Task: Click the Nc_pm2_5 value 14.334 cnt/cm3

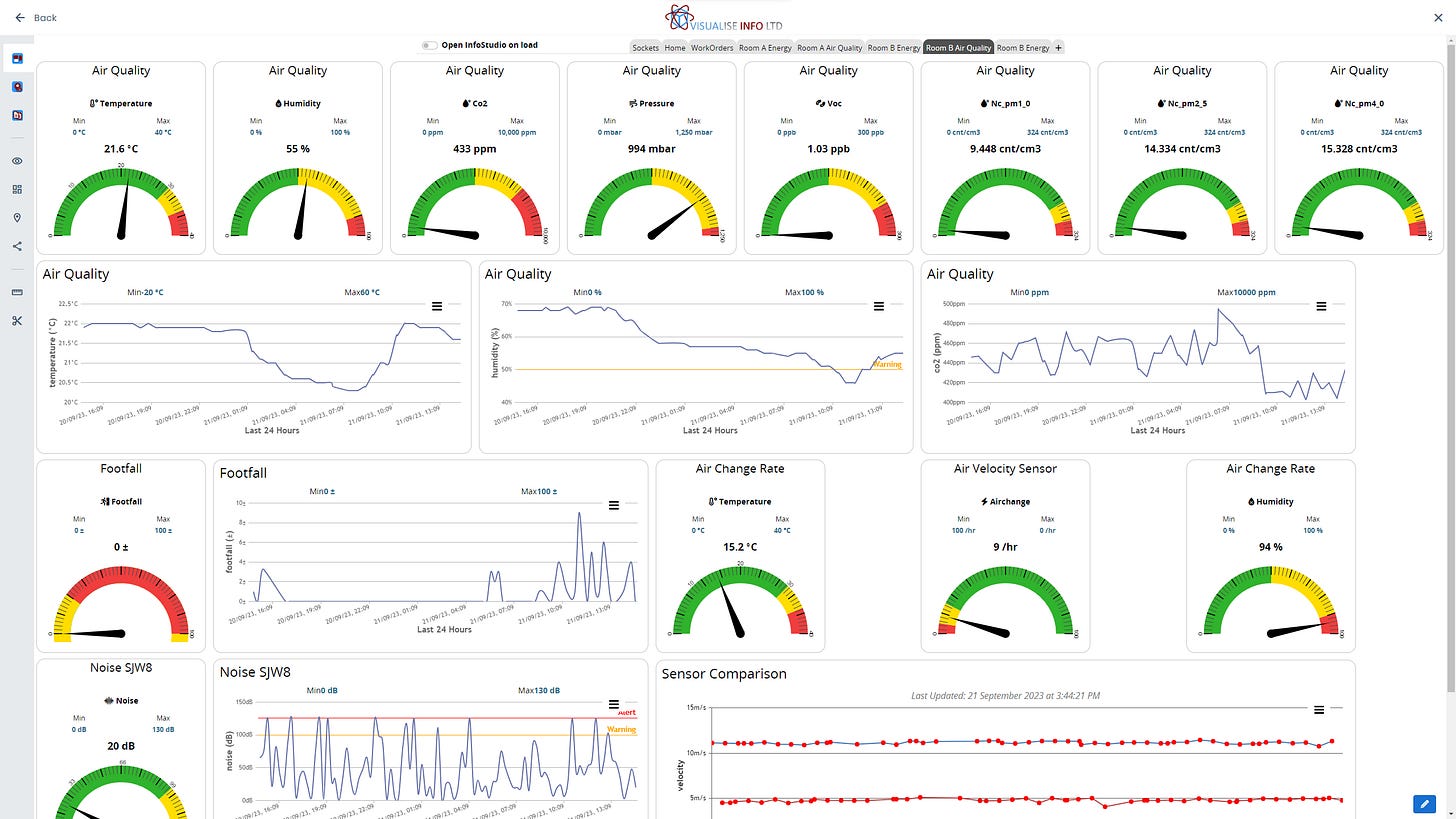Action: [x=1182, y=149]
